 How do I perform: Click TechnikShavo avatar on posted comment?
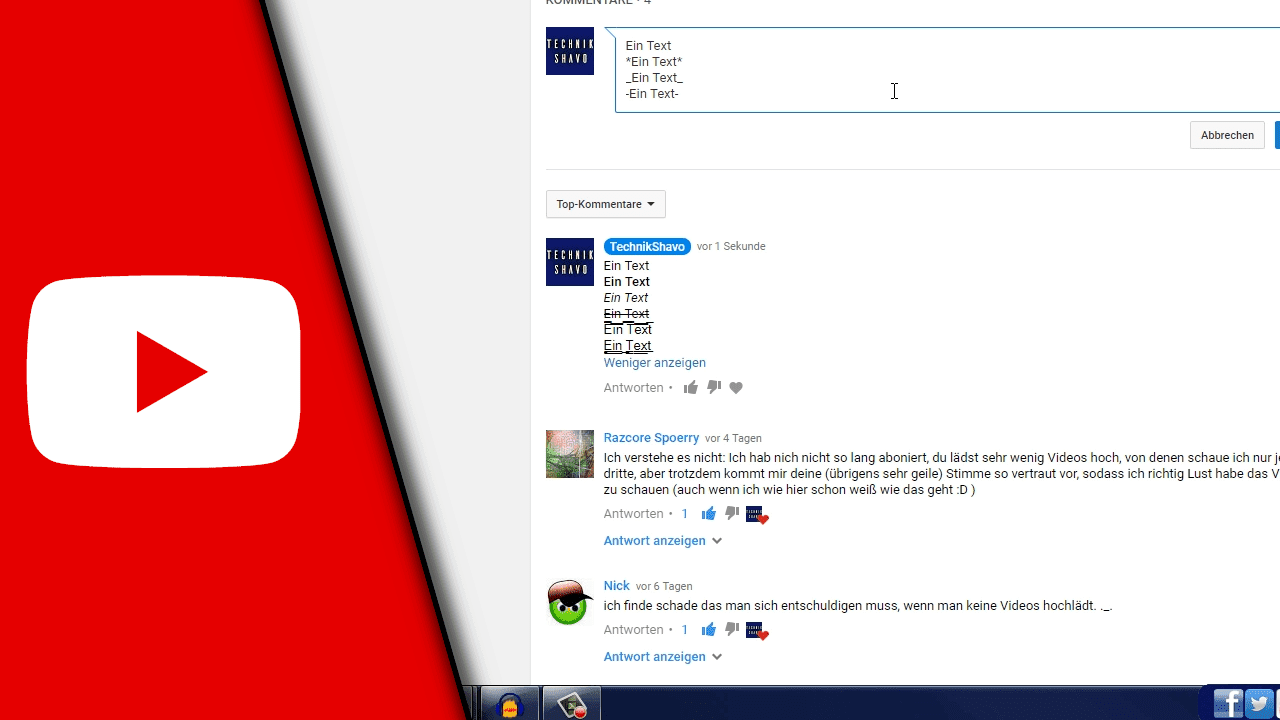pos(570,262)
